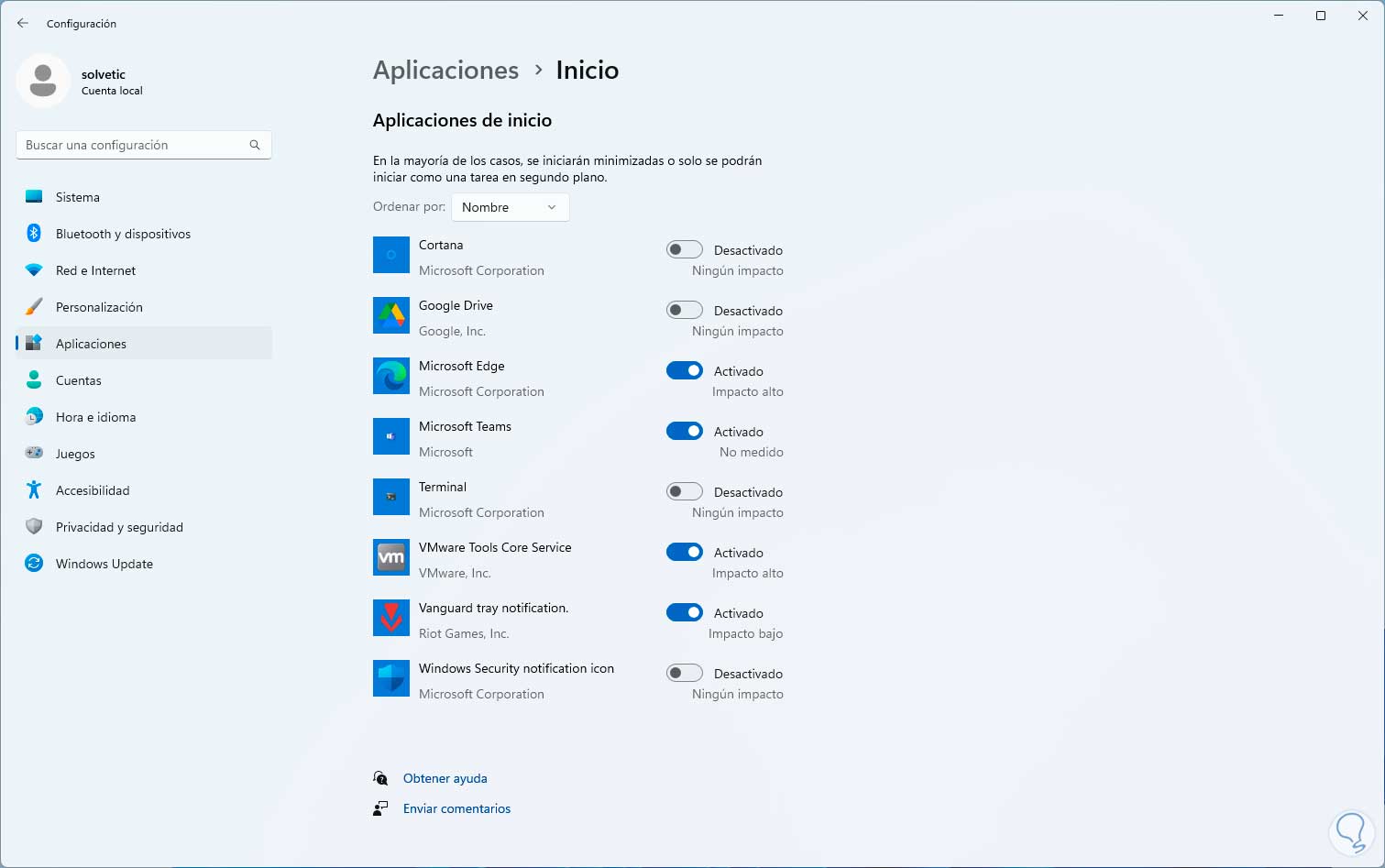Click the Personalización paintbrush icon

34,307
